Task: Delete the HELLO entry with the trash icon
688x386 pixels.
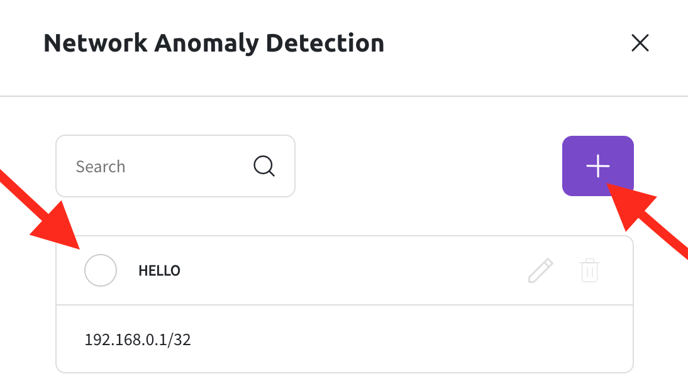Action: pyautogui.click(x=589, y=270)
